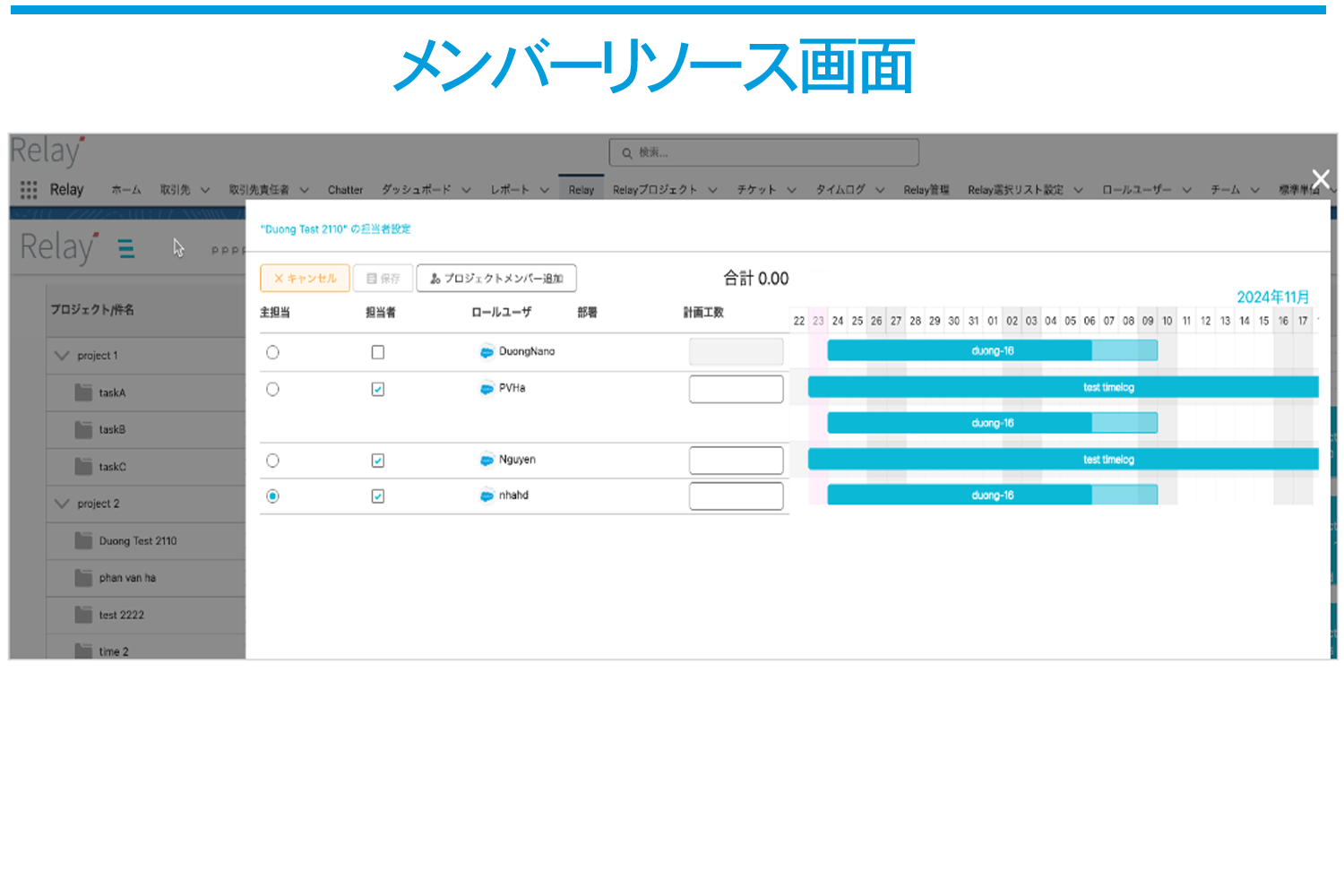Open the Relayプロジェクト tab dropdown arrow
Image resolution: width=1344 pixels, height=896 pixels.
click(x=713, y=190)
